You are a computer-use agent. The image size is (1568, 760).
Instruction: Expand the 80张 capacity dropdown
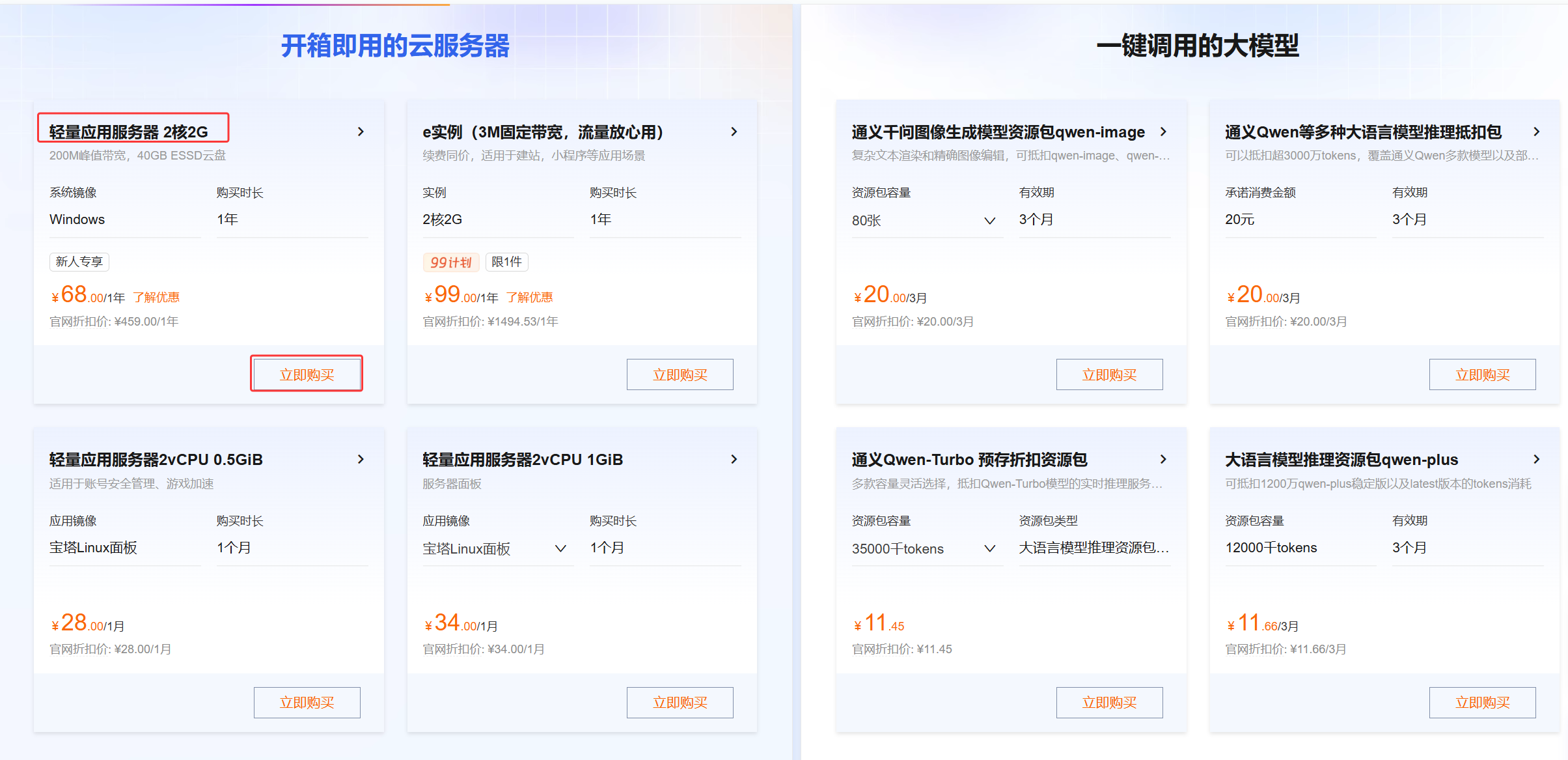click(990, 220)
